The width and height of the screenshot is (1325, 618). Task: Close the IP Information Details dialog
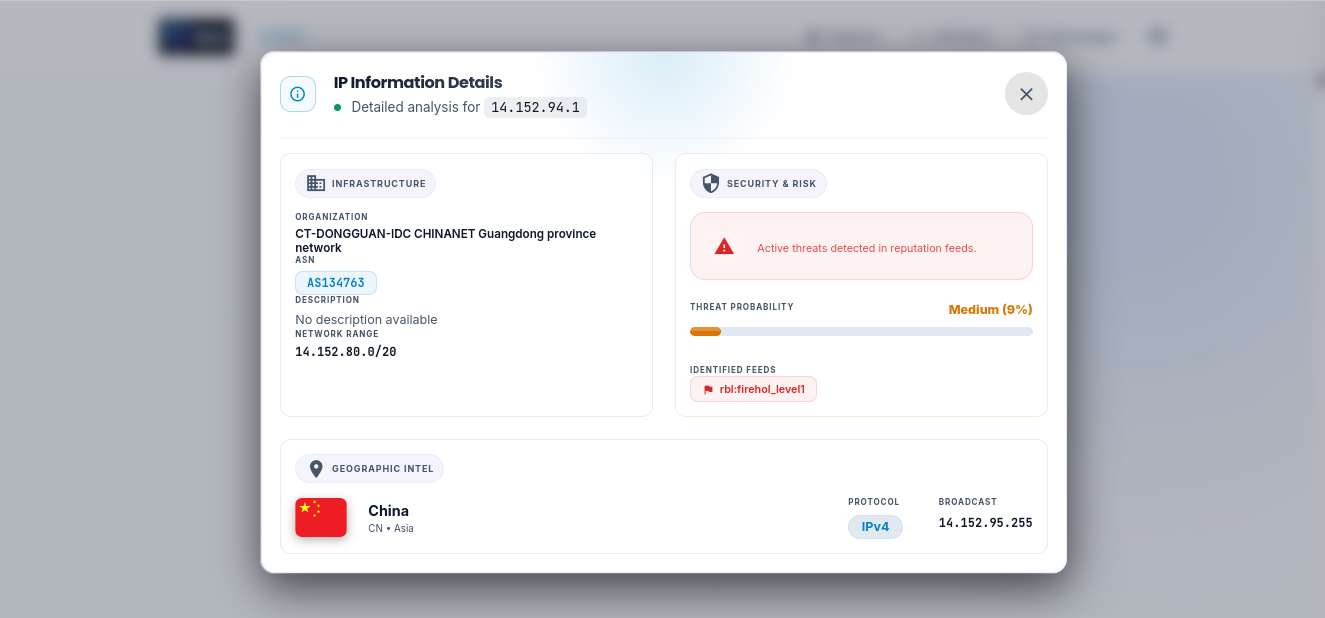pyautogui.click(x=1026, y=94)
